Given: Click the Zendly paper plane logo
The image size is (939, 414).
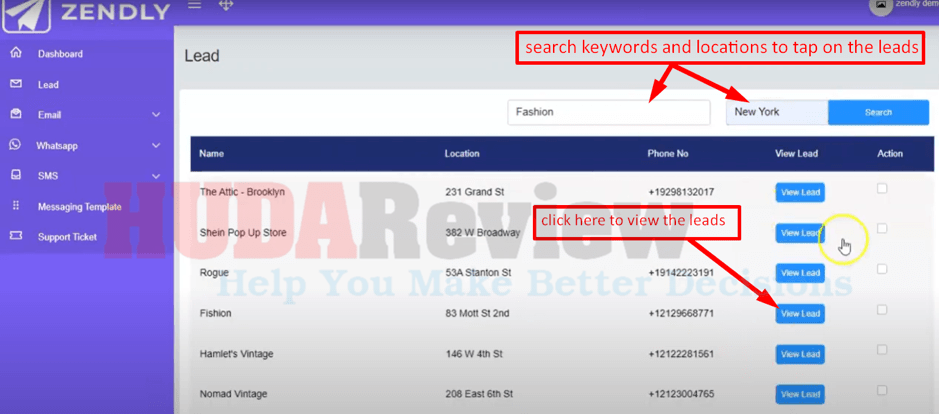Looking at the screenshot, I should (x=26, y=16).
